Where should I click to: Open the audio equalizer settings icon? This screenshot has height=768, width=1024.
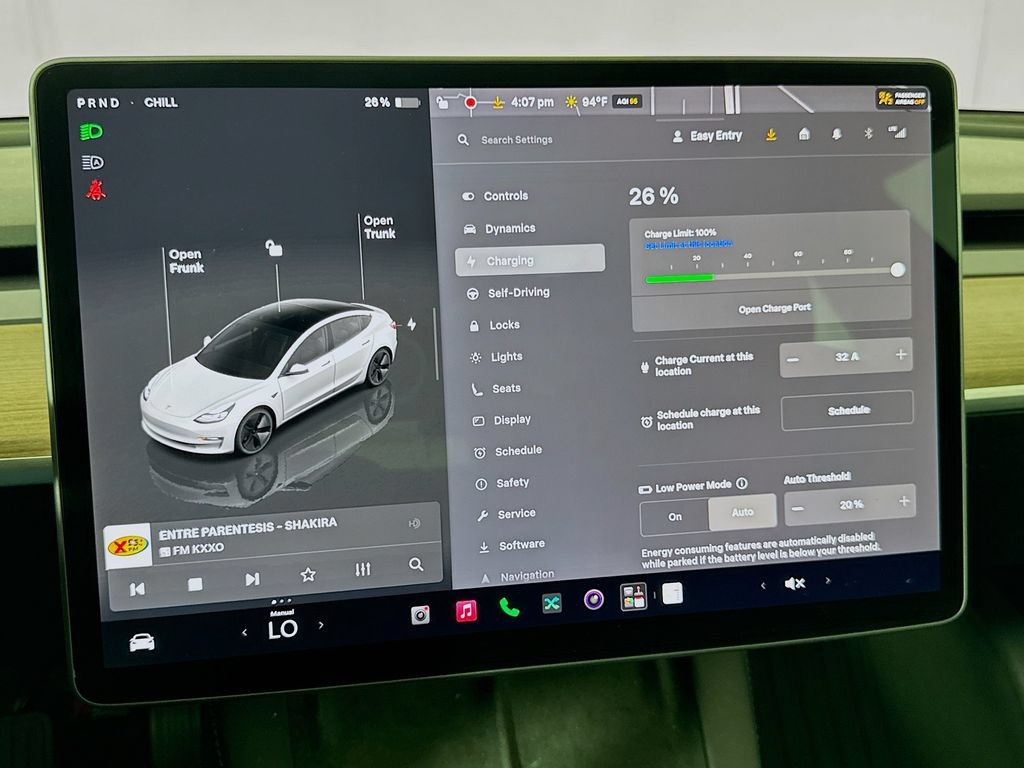(x=363, y=569)
